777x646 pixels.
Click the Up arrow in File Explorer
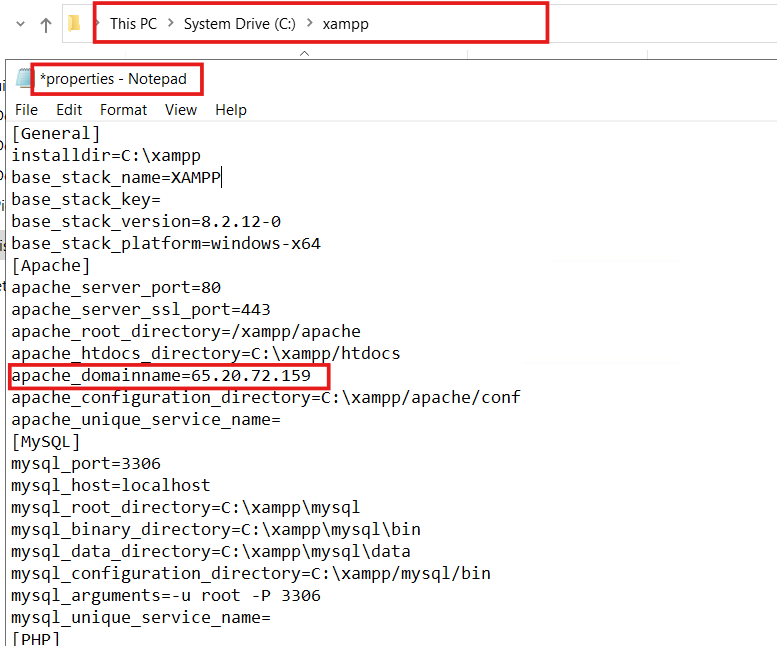point(46,25)
